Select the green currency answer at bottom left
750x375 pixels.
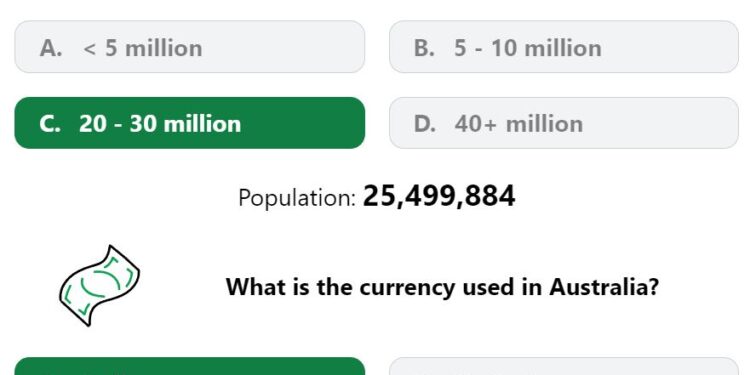(x=190, y=366)
